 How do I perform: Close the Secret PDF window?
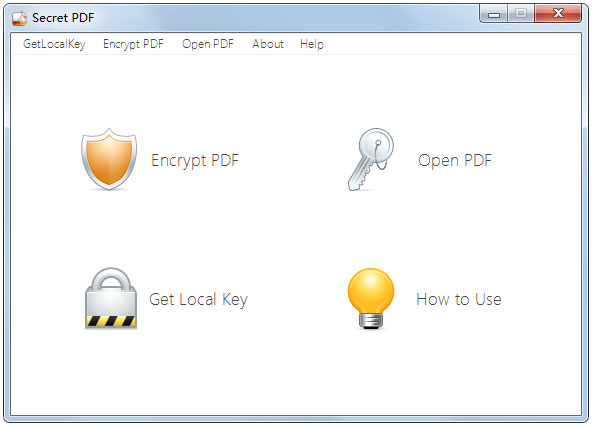(x=558, y=14)
